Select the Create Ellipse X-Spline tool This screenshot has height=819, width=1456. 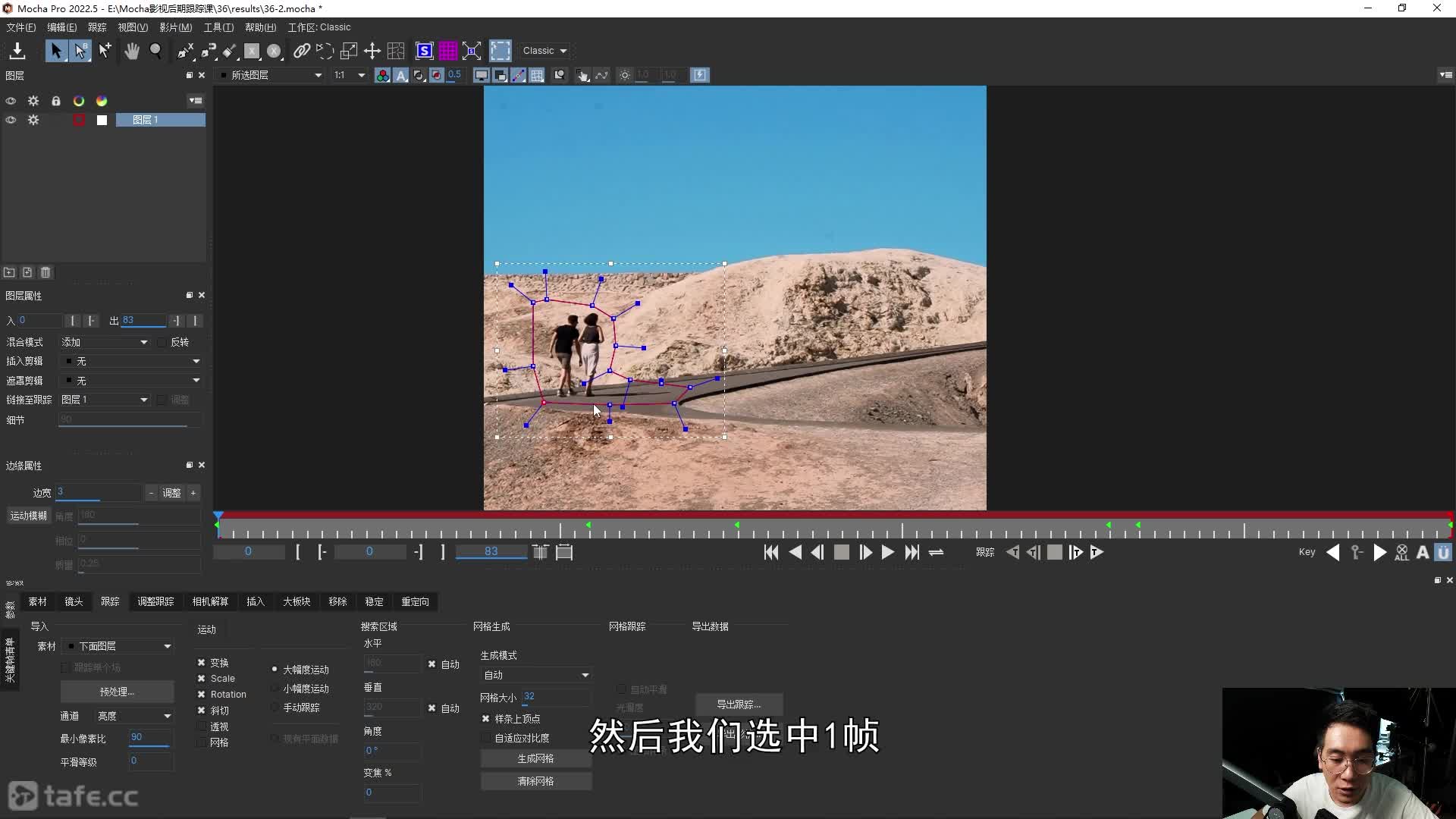click(x=275, y=51)
